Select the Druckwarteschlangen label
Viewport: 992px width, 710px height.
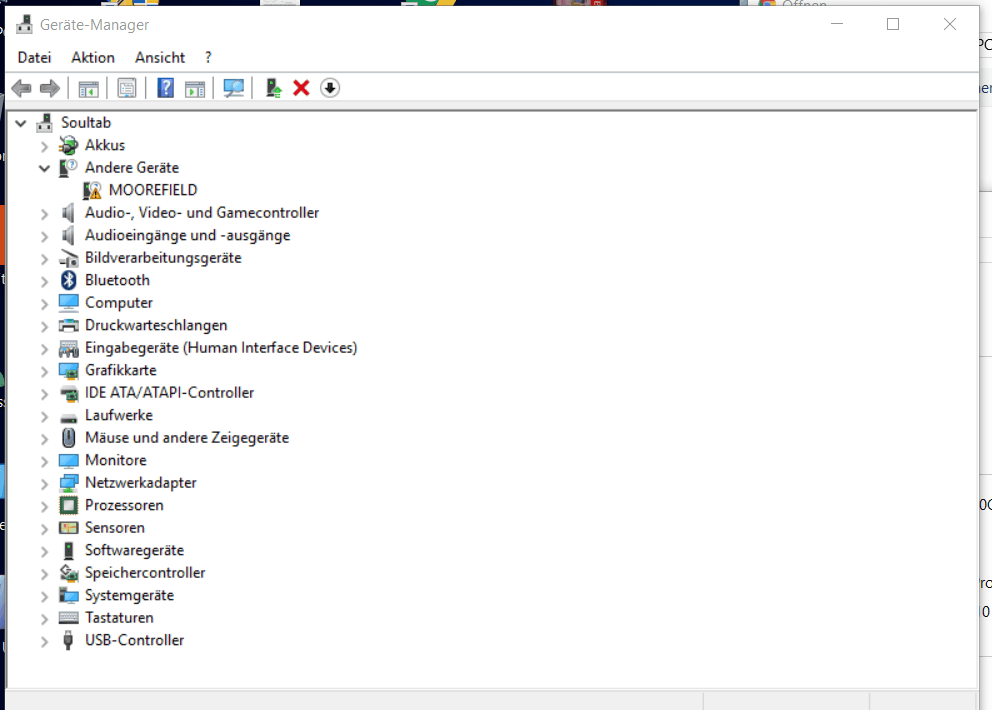156,325
